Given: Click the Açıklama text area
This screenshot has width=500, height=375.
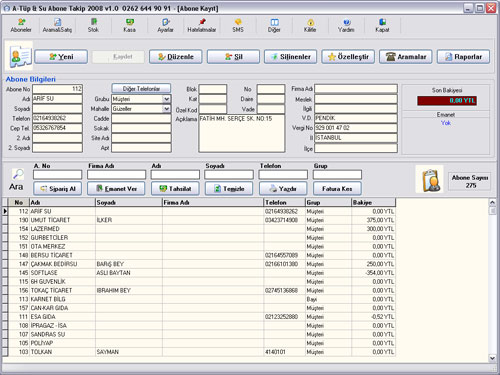Looking at the screenshot, I should [x=242, y=133].
